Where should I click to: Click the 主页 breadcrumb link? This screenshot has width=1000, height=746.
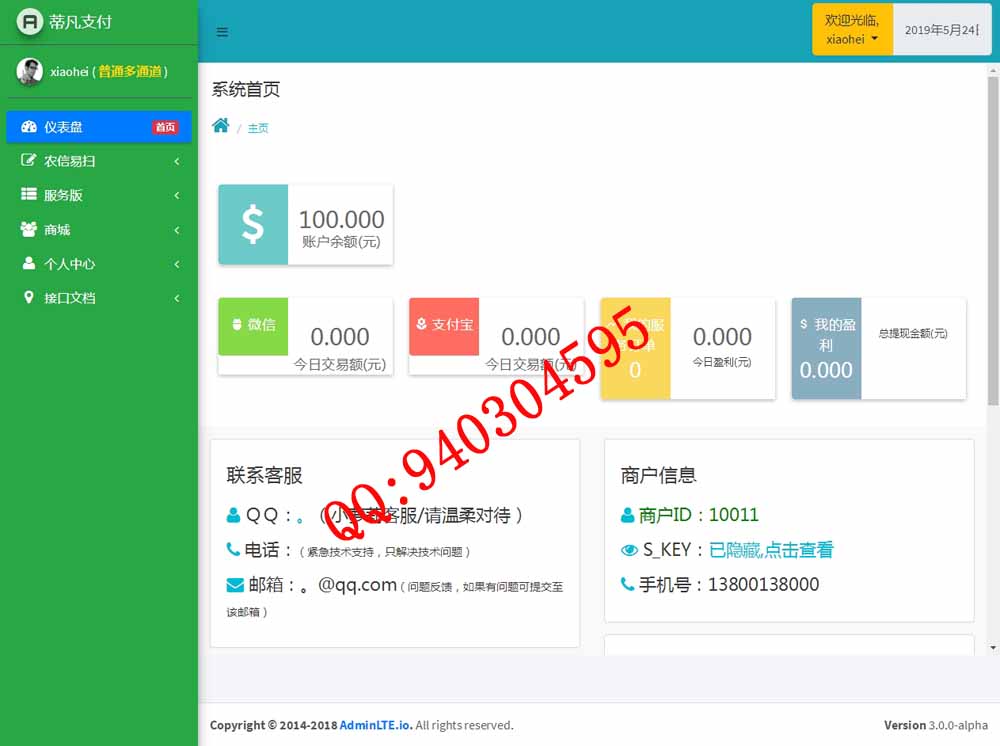[x=258, y=128]
